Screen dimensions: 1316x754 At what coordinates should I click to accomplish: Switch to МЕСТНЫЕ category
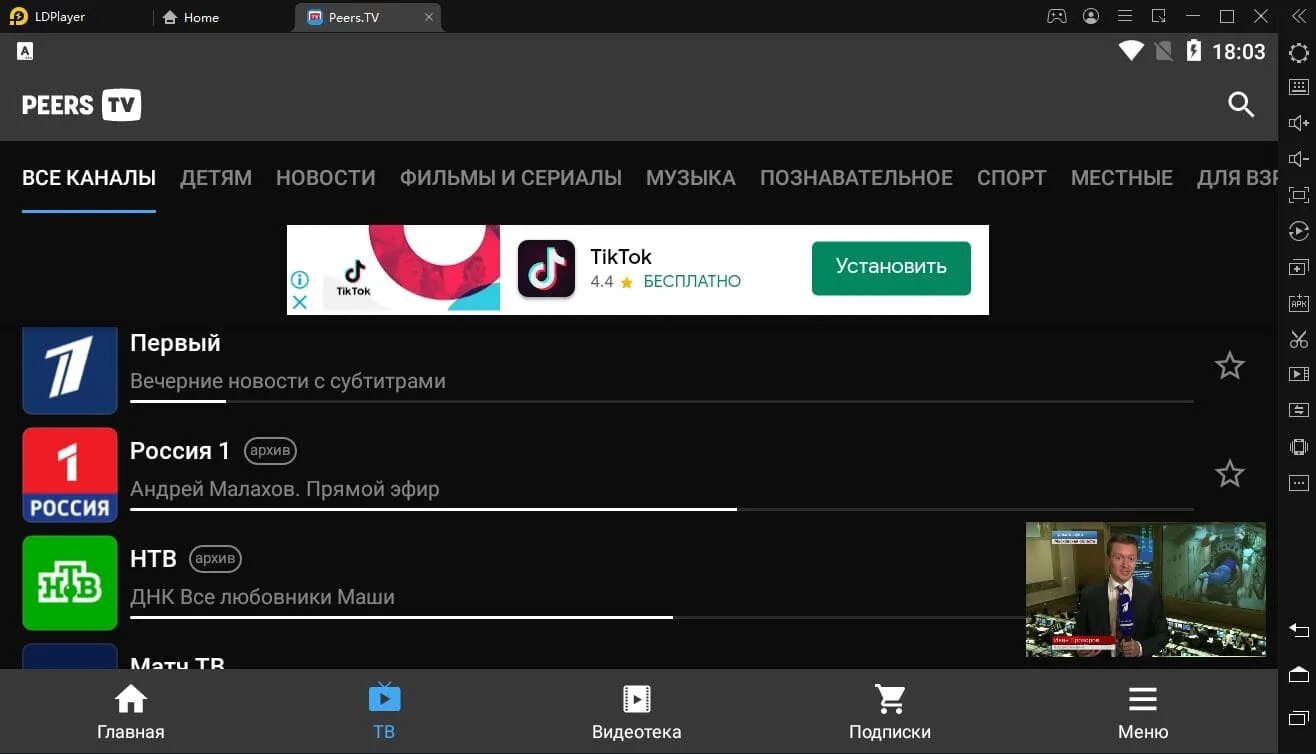click(x=1122, y=178)
